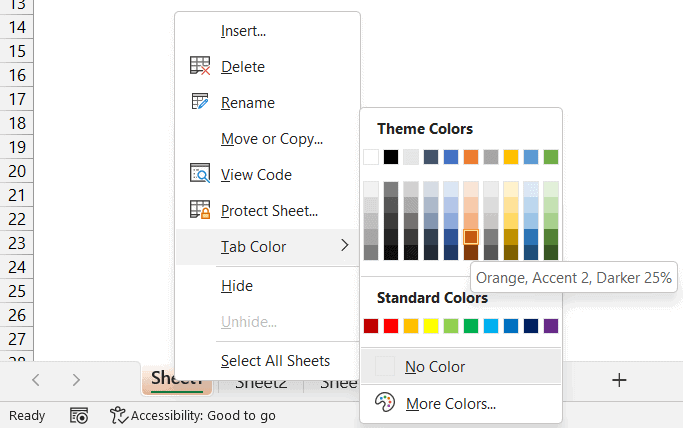Choose Hide from the context menu
Image resolution: width=683 pixels, height=428 pixels.
tap(237, 286)
